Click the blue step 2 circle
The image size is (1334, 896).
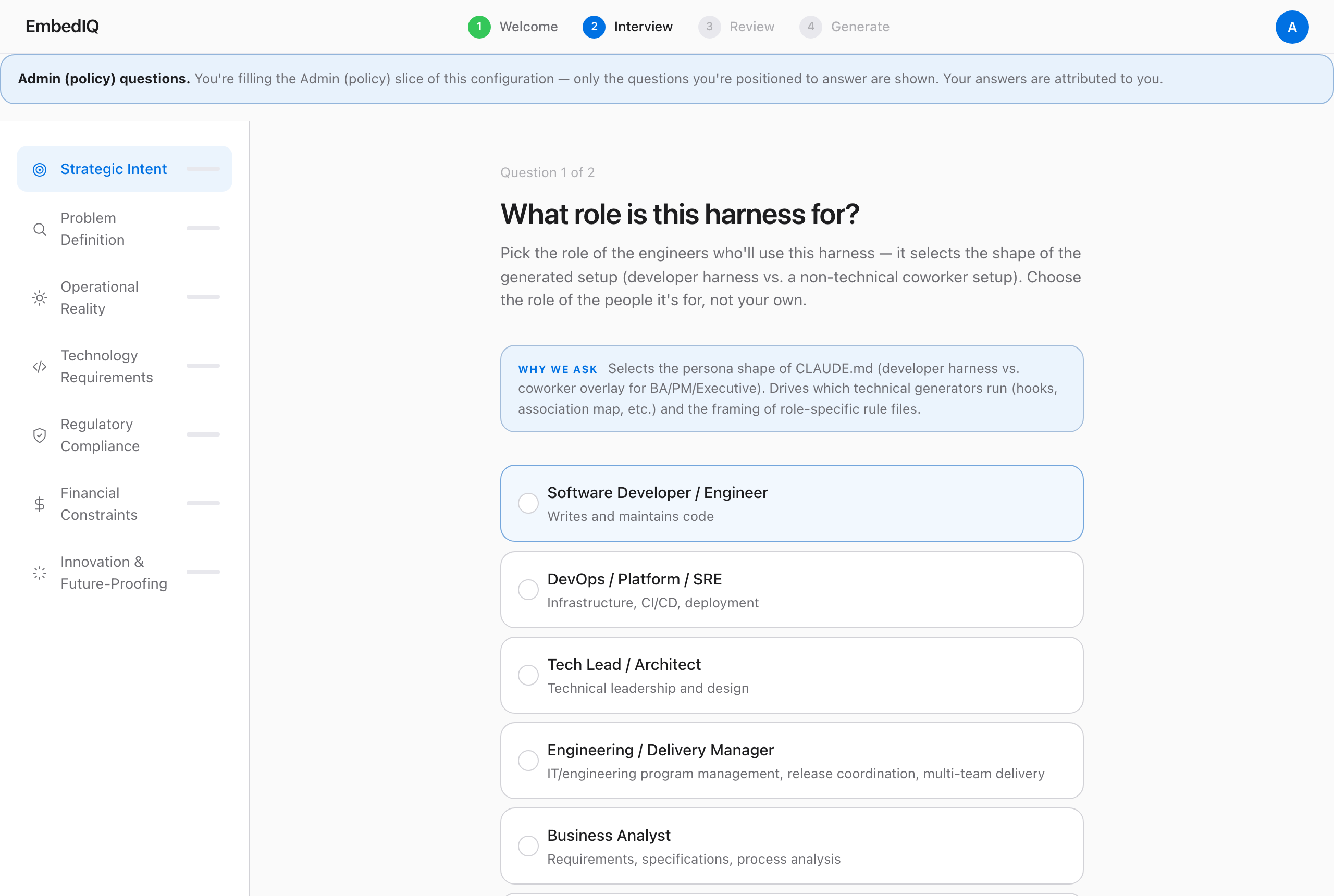pyautogui.click(x=594, y=27)
